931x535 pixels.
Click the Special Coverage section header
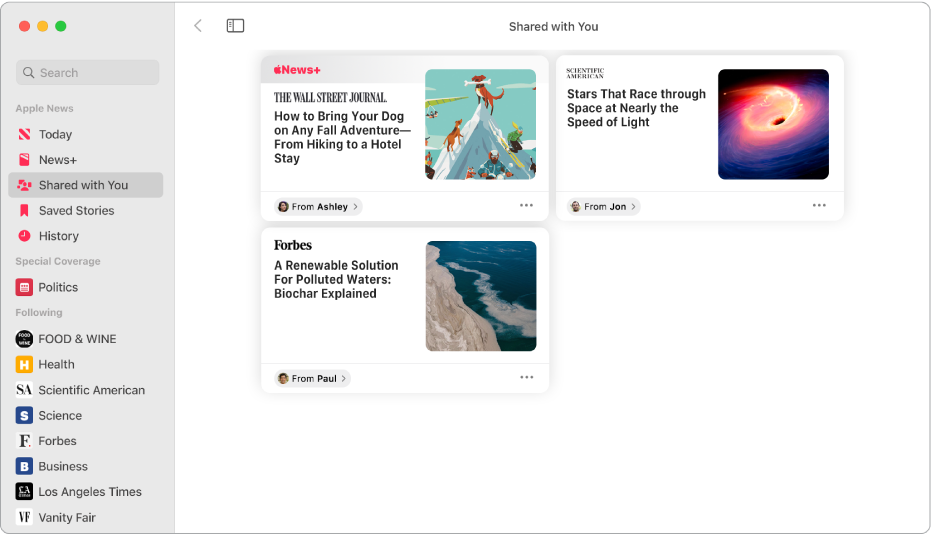(58, 261)
